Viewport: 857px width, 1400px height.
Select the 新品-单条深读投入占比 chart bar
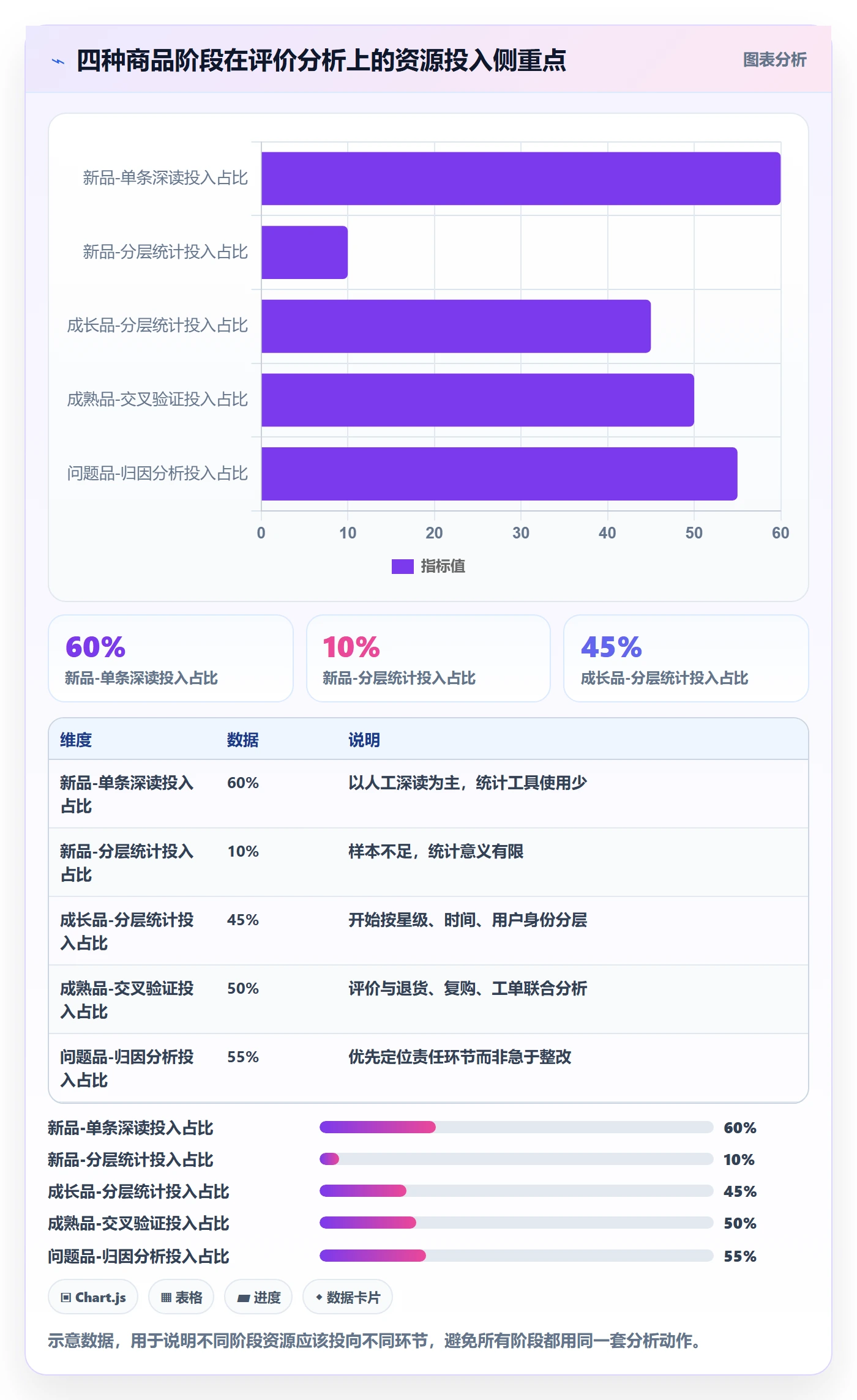coord(521,179)
